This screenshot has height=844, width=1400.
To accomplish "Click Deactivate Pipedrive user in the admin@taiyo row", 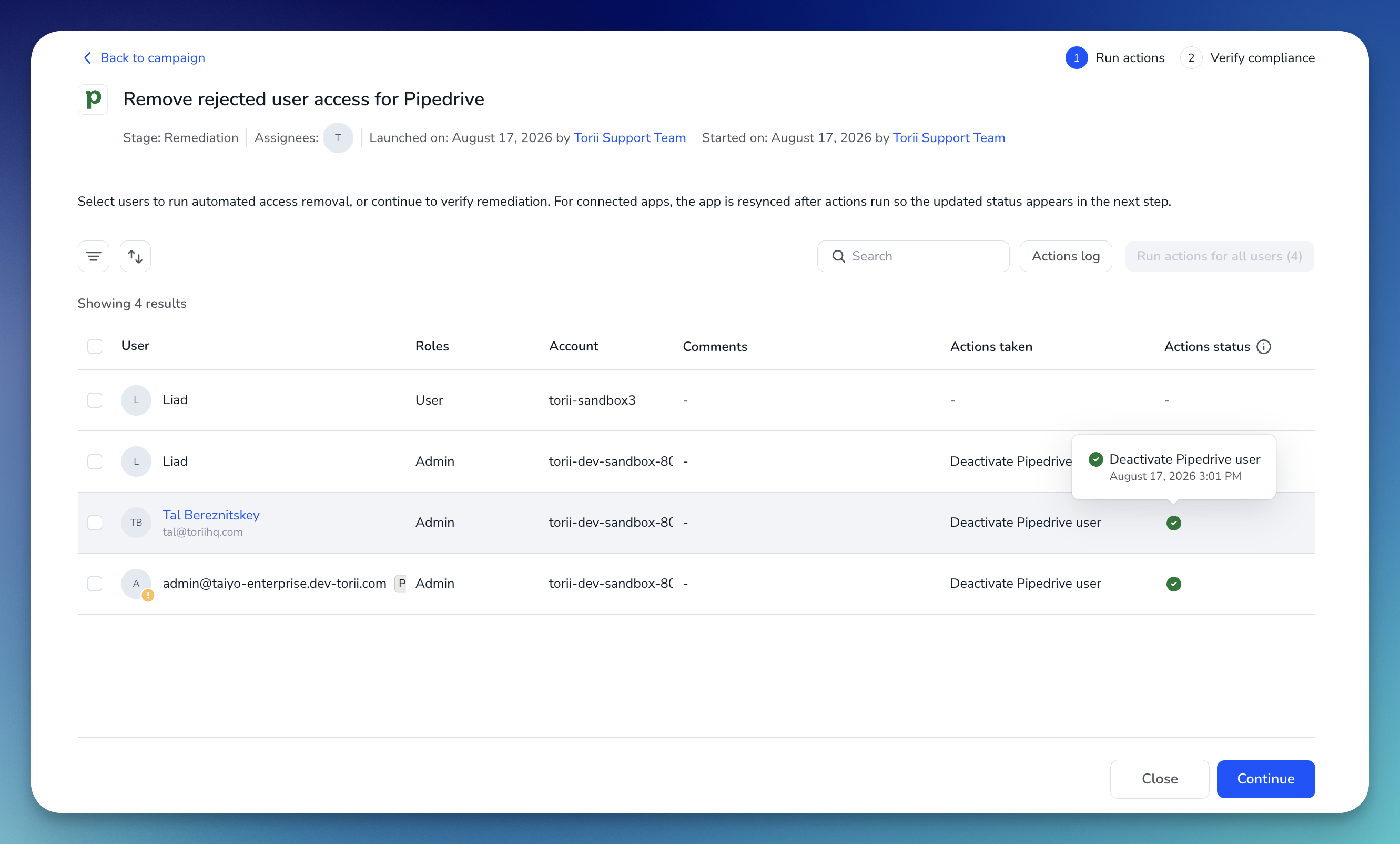I will [1026, 584].
